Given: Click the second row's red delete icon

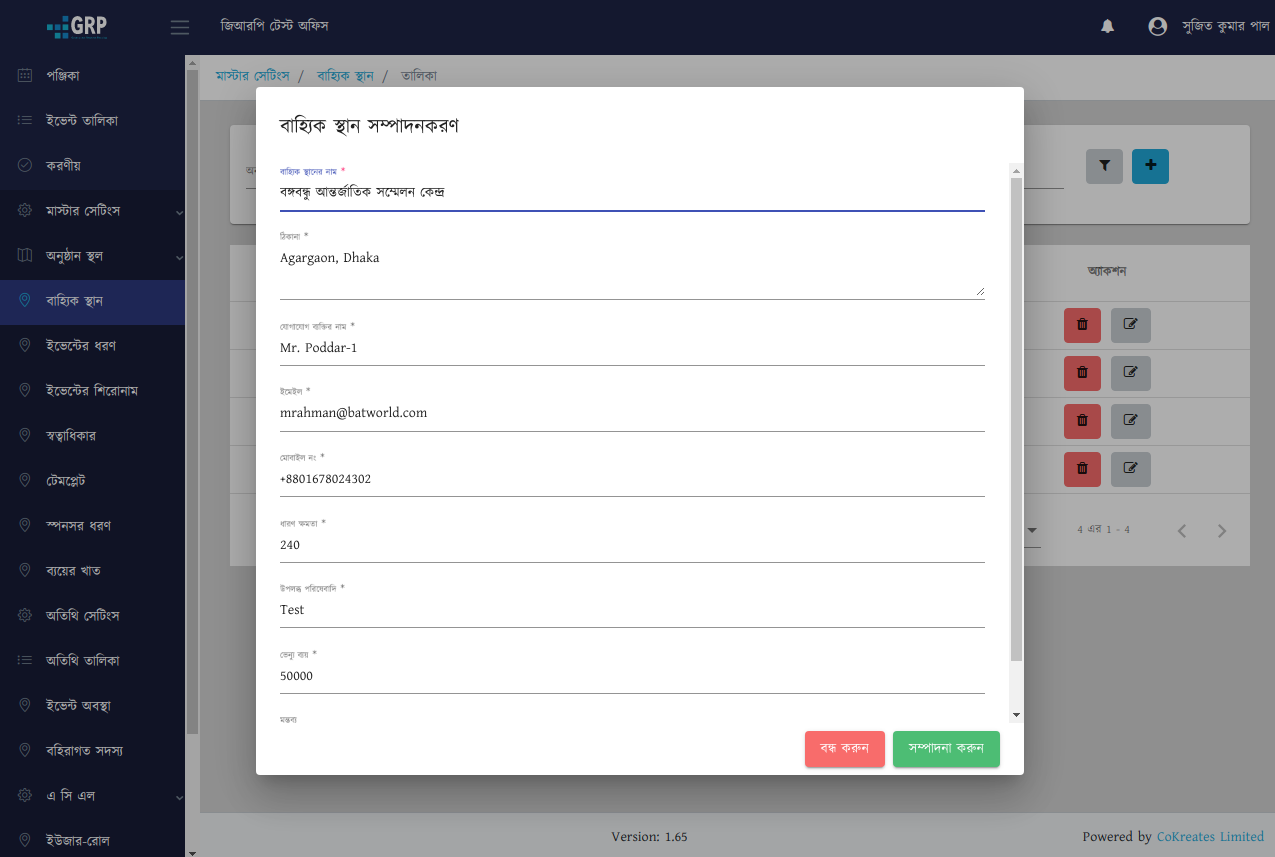Looking at the screenshot, I should click(1082, 373).
